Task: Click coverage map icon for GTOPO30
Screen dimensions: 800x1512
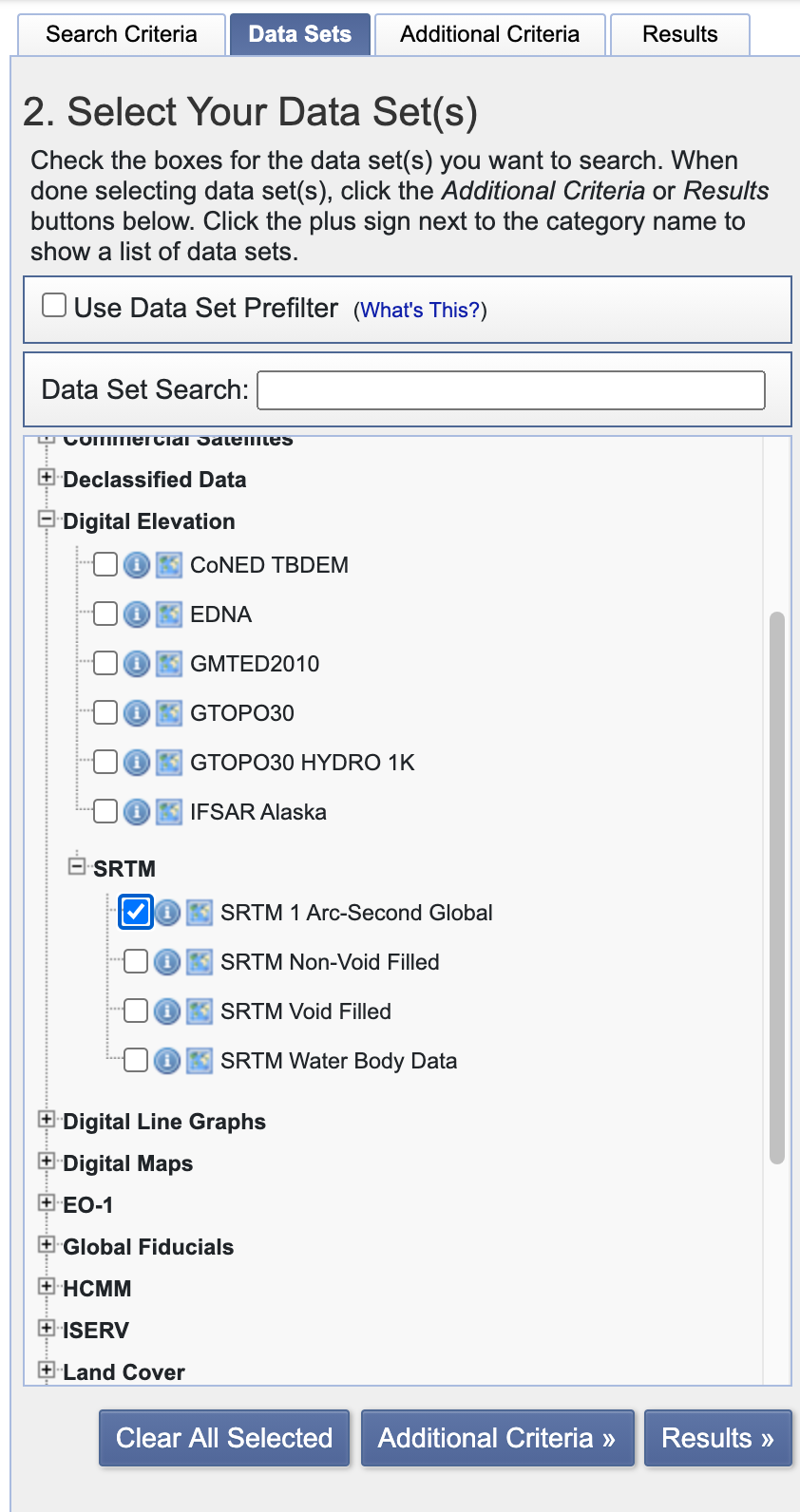Action: [x=169, y=713]
